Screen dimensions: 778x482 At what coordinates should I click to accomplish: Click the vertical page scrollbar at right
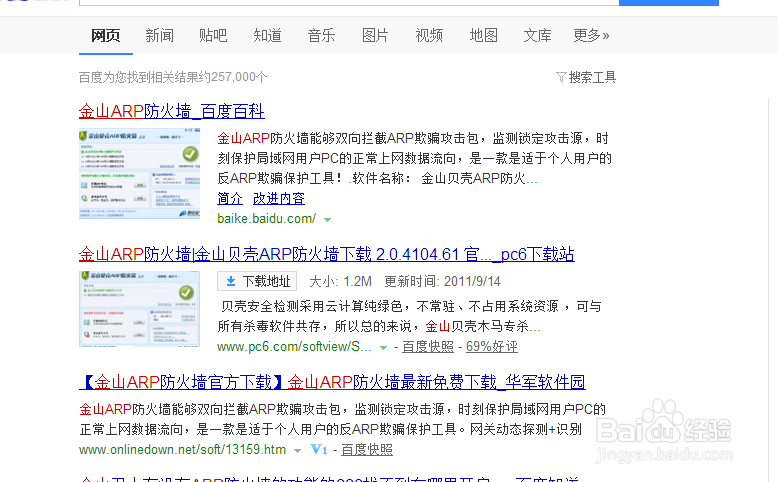[771, 288]
